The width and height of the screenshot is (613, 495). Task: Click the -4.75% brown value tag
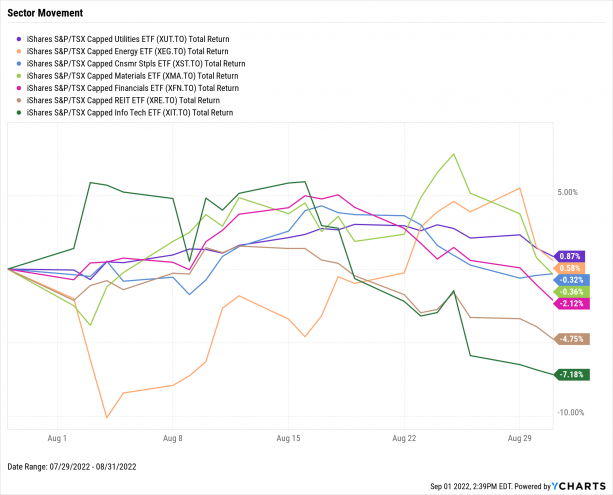(x=573, y=339)
